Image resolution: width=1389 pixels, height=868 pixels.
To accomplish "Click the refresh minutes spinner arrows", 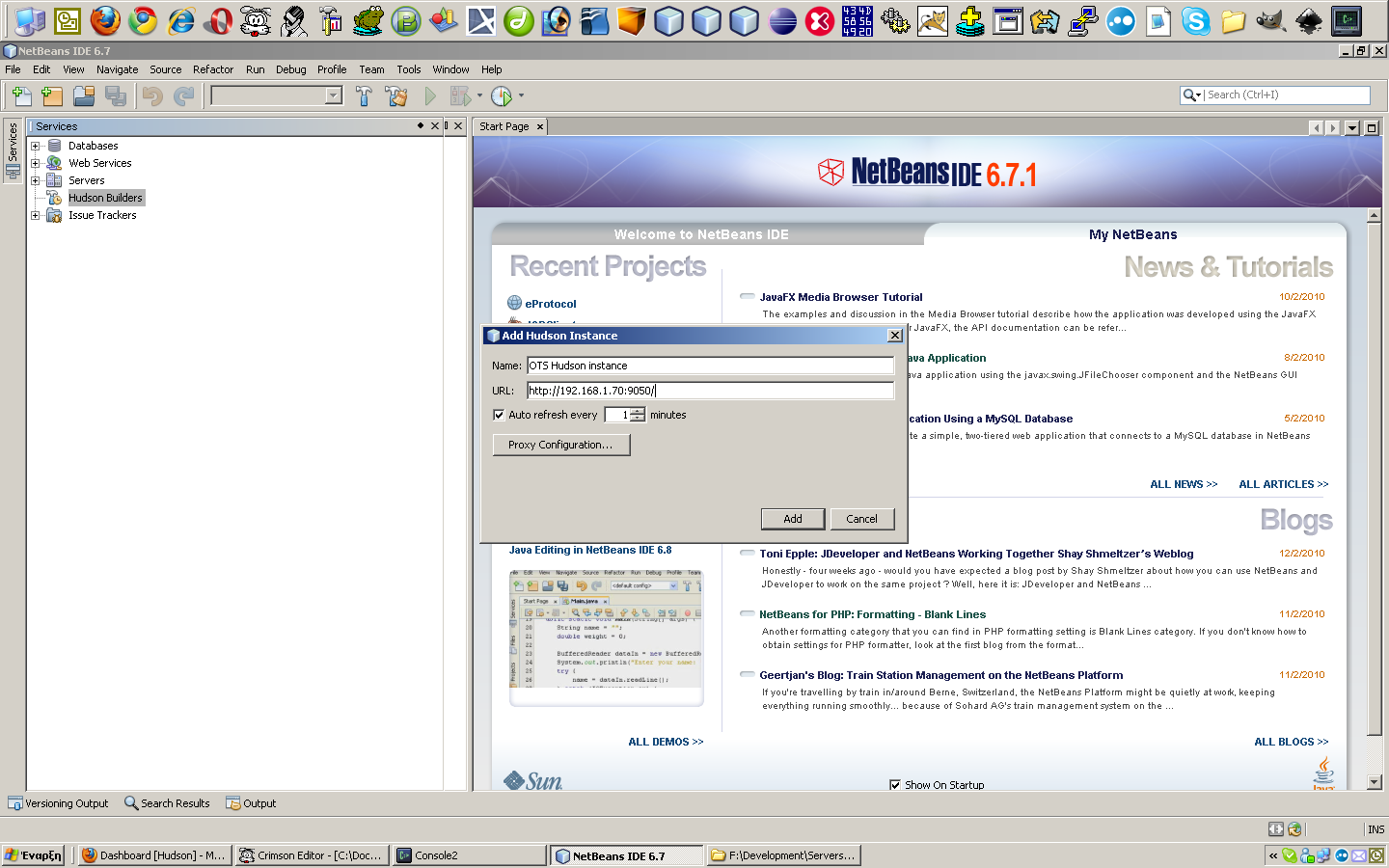I will pos(638,415).
